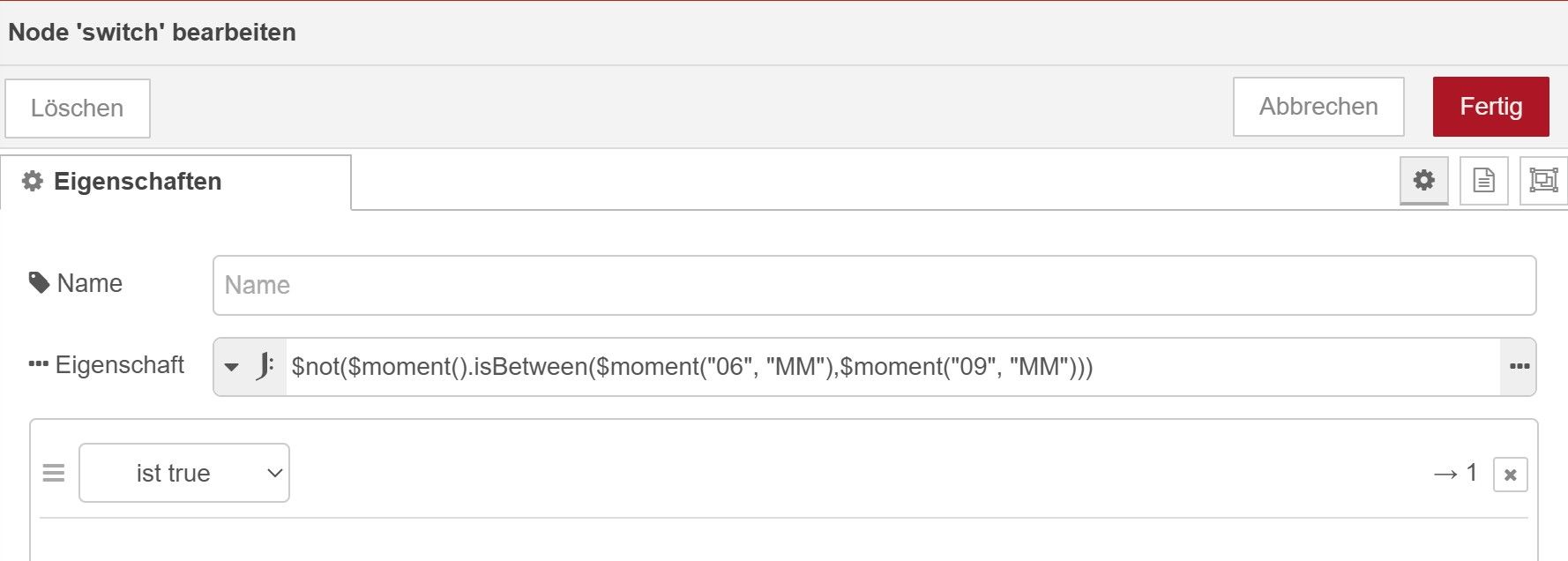Screen dimensions: 1568x561
Task: Open node properties gear icon
Action: [1423, 181]
